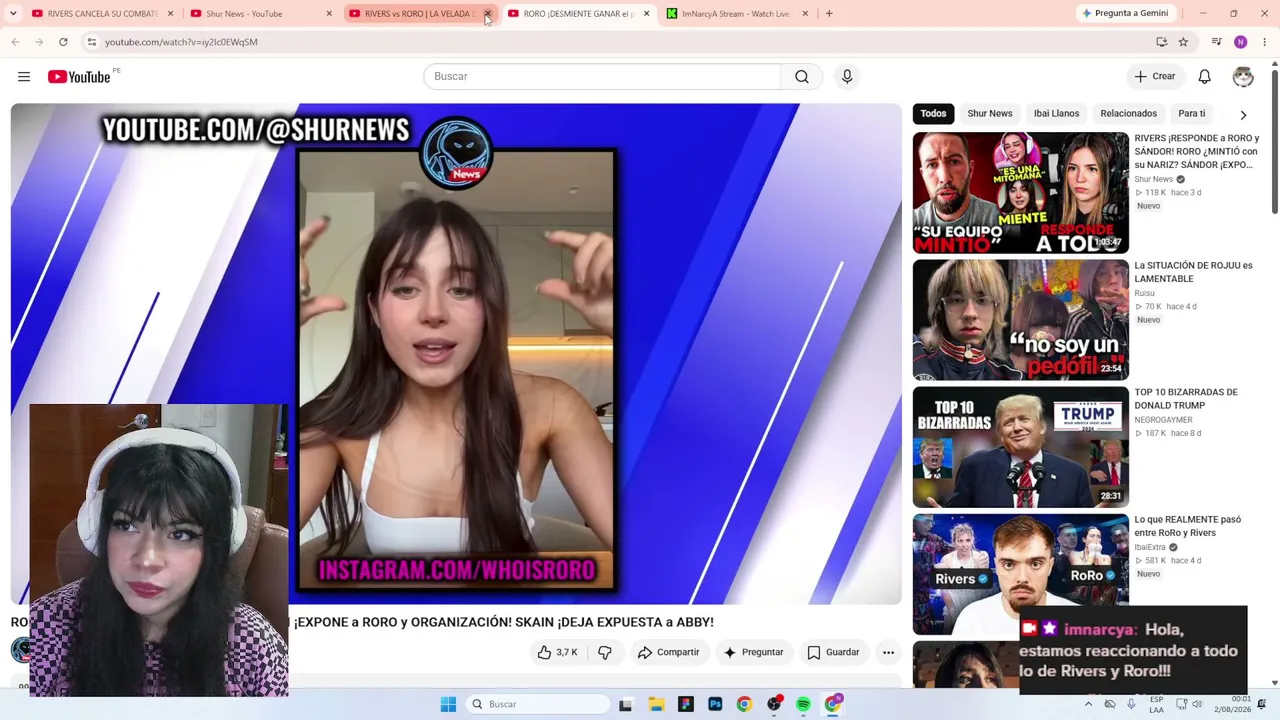This screenshot has height=720, width=1280.
Task: Show hidden system tray icons
Action: click(1088, 704)
